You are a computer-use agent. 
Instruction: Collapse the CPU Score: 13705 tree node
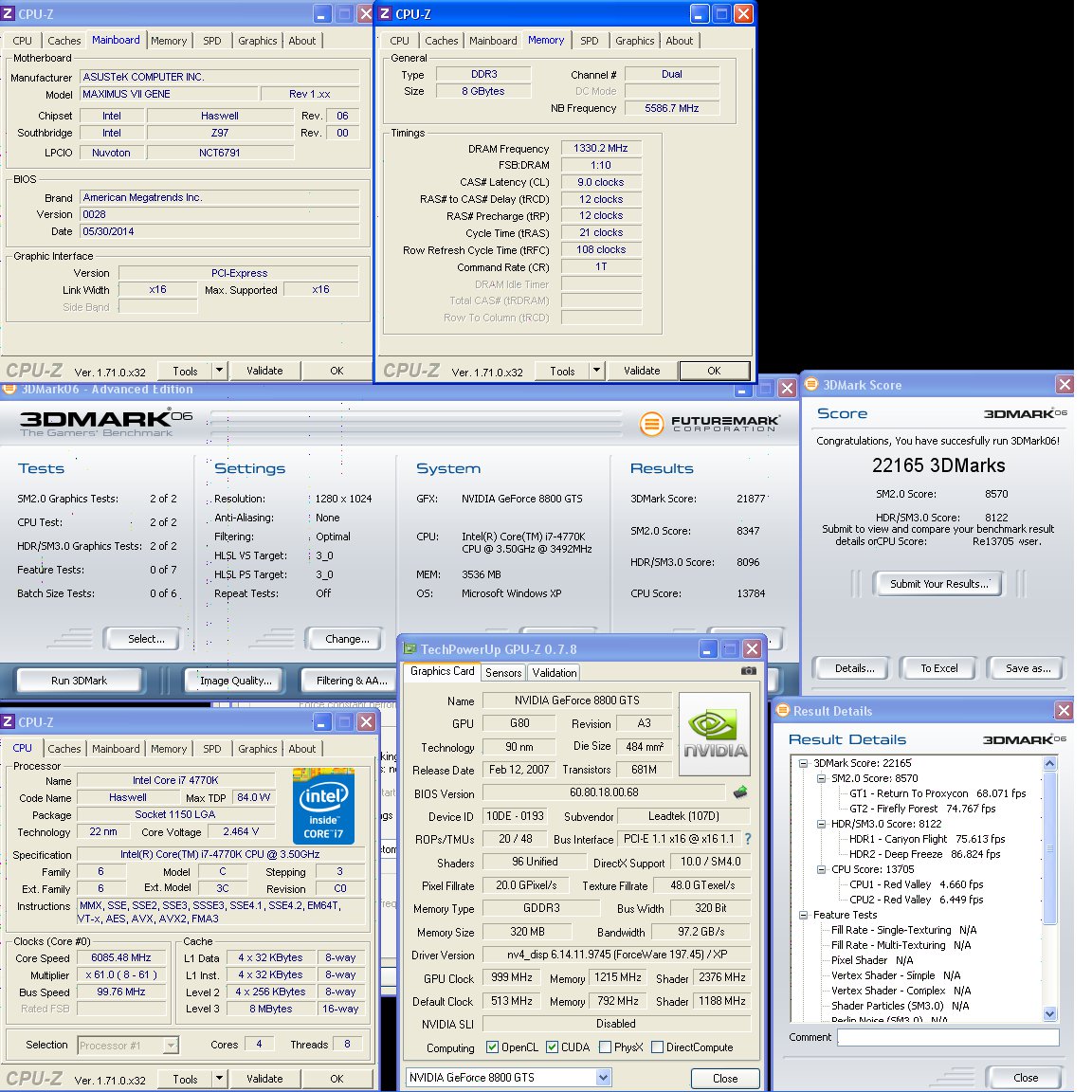[821, 869]
